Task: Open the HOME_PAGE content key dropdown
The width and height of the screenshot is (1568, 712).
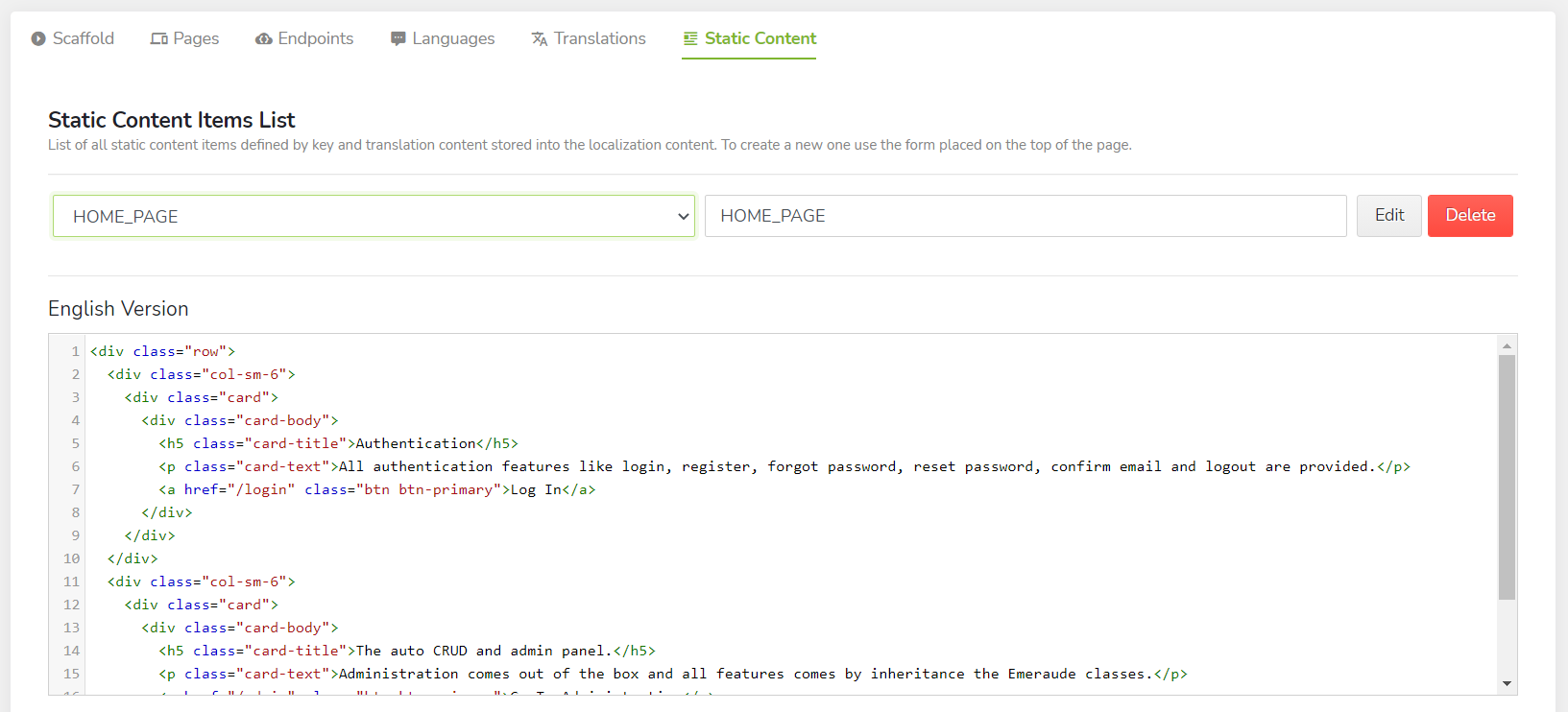Action: 373,216
